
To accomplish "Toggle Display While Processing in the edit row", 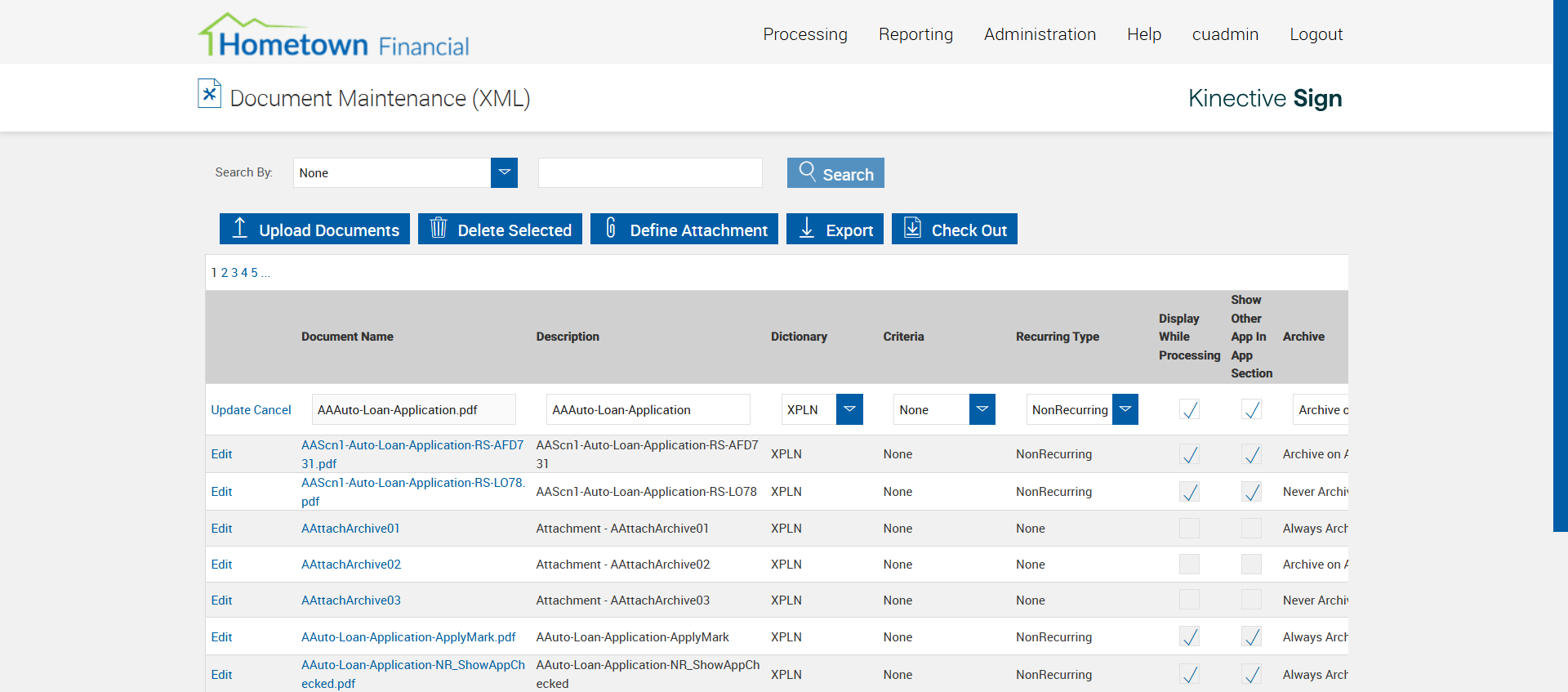I will coord(1190,409).
